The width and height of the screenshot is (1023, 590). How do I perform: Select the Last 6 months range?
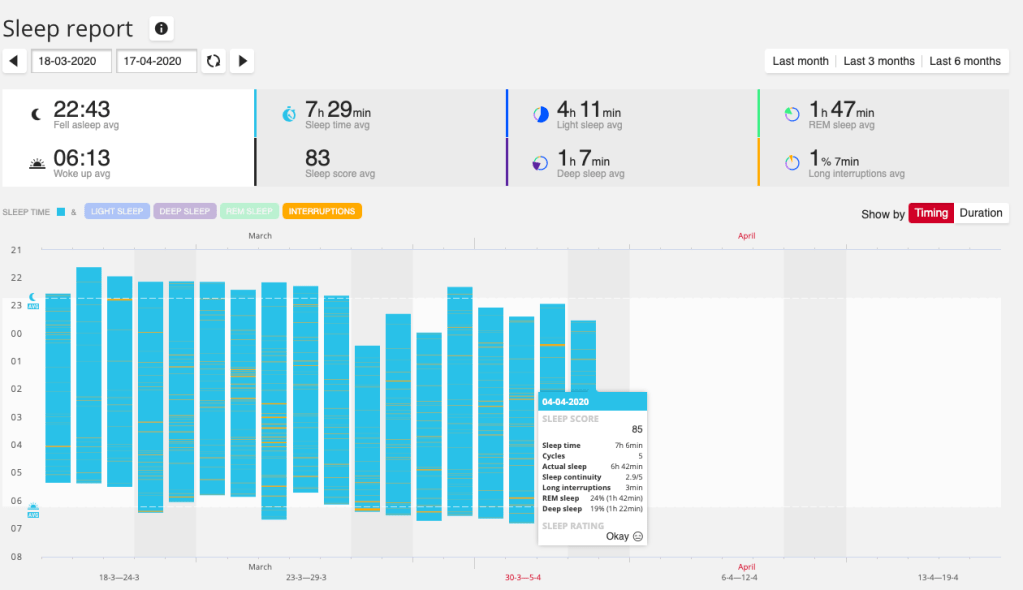click(965, 61)
